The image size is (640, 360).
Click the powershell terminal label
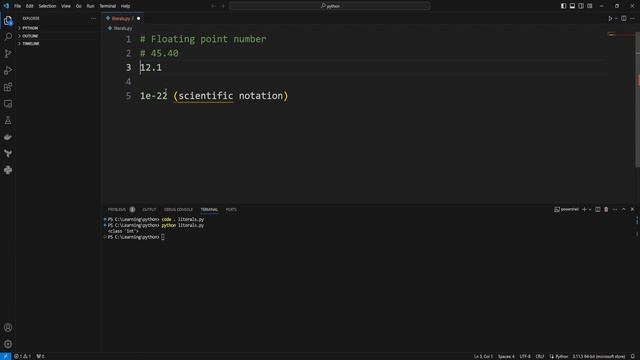click(567, 209)
